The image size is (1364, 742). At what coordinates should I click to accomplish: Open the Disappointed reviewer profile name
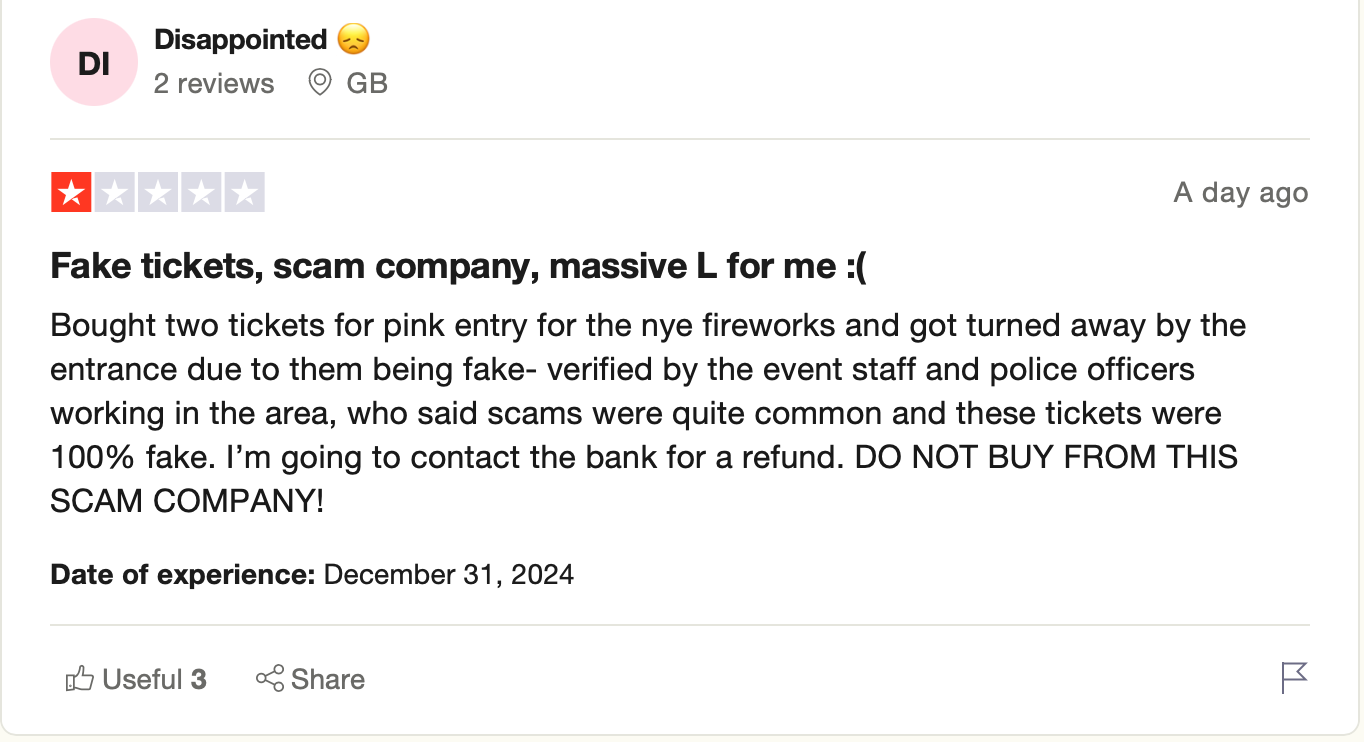click(x=240, y=40)
